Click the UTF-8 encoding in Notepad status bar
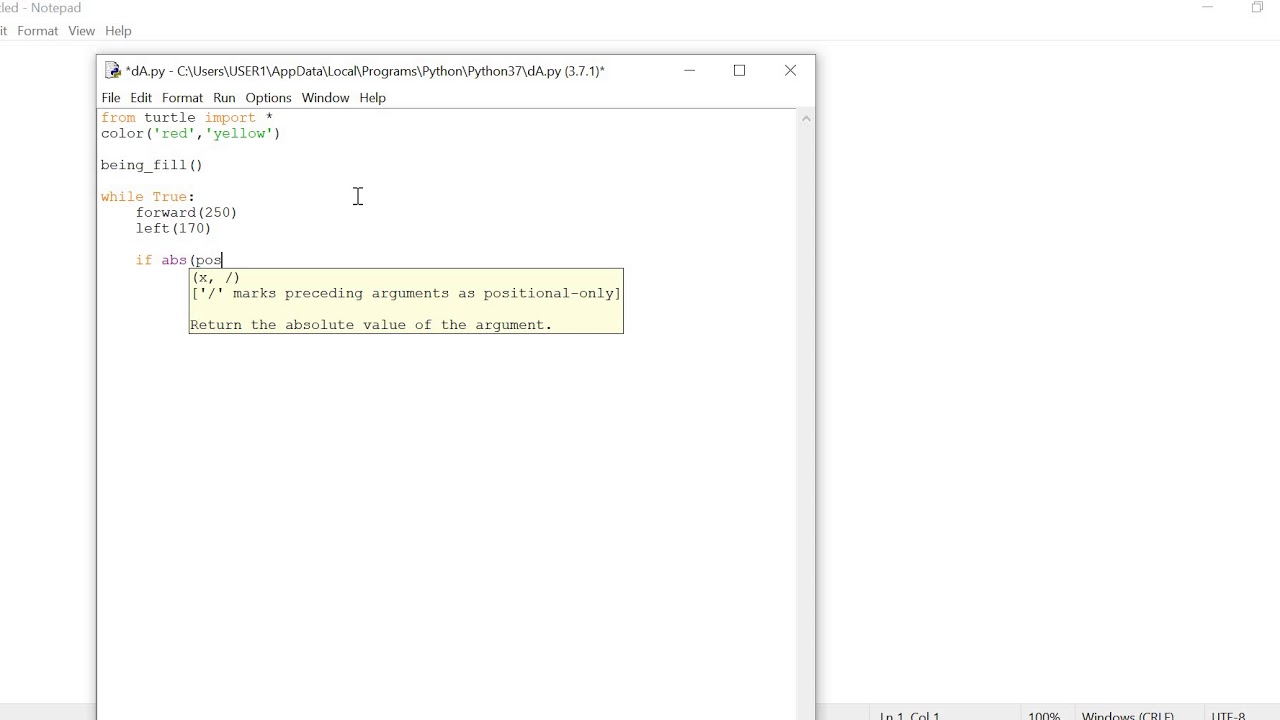The image size is (1280, 720). pyautogui.click(x=1228, y=715)
